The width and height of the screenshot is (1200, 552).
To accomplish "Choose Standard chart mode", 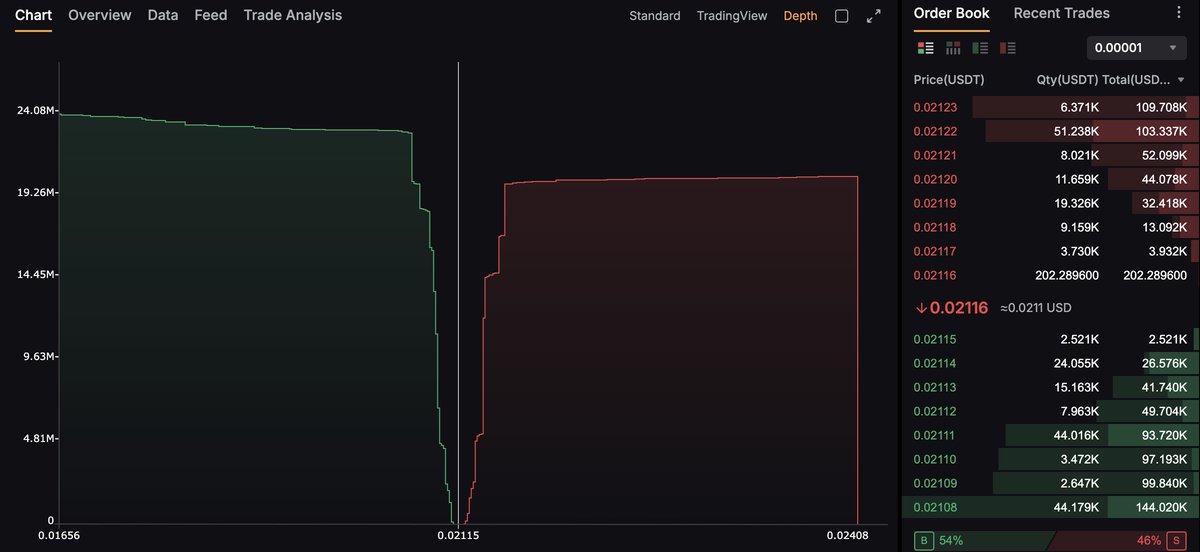I will pyautogui.click(x=655, y=16).
